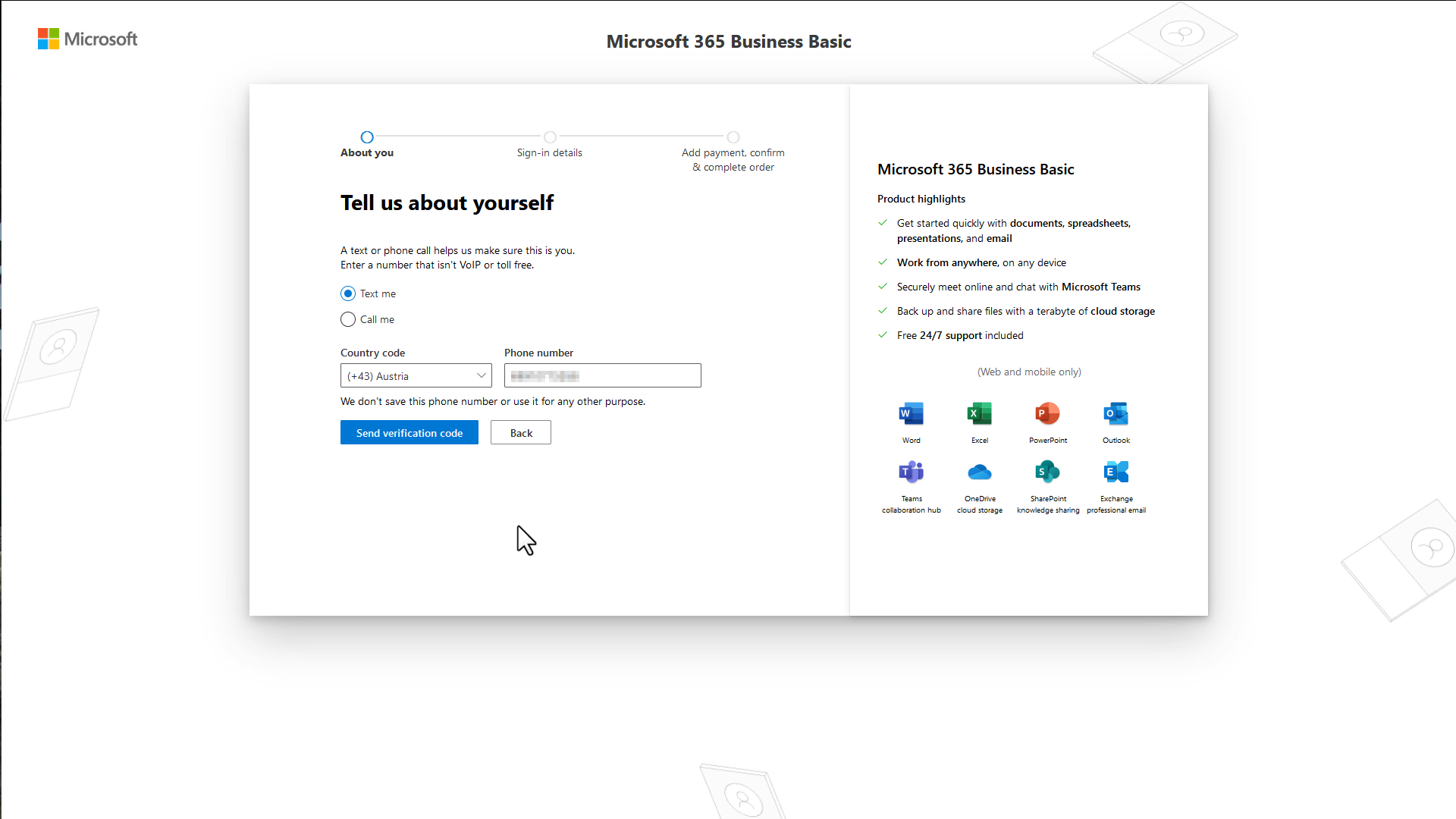Click the Free 24/7 support text
1456x819 pixels.
(960, 335)
